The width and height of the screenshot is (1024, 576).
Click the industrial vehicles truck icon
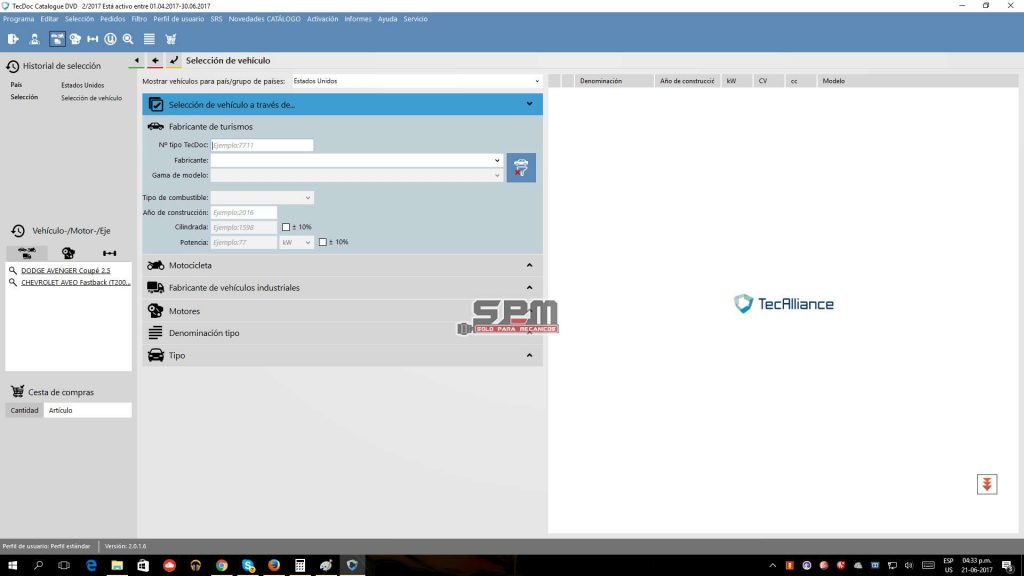tap(155, 287)
